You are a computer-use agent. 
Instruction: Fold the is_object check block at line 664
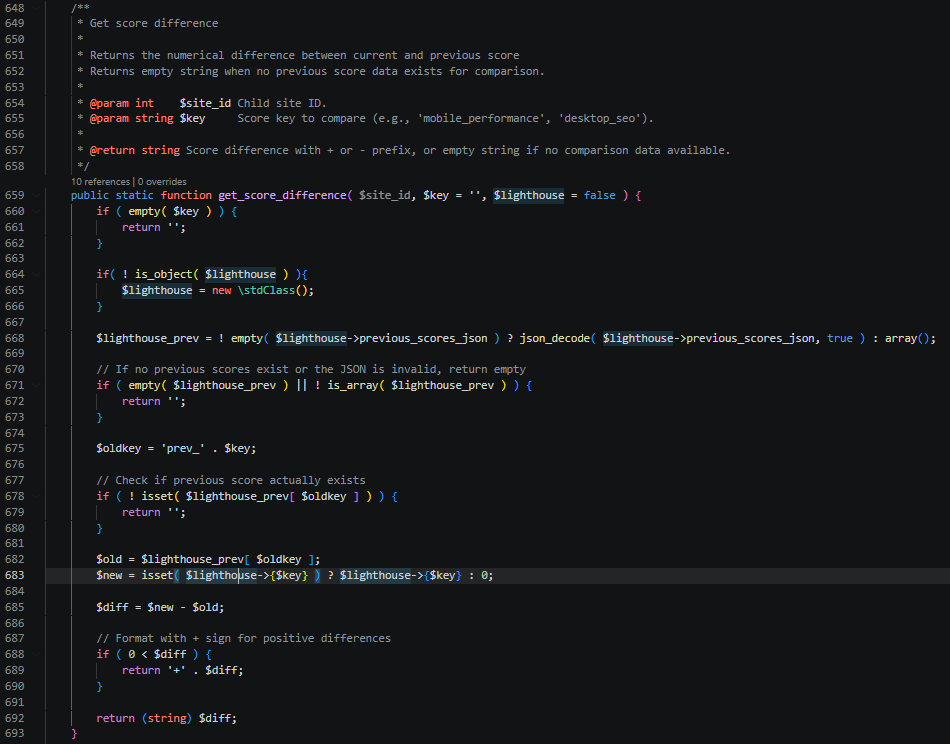pyautogui.click(x=36, y=274)
